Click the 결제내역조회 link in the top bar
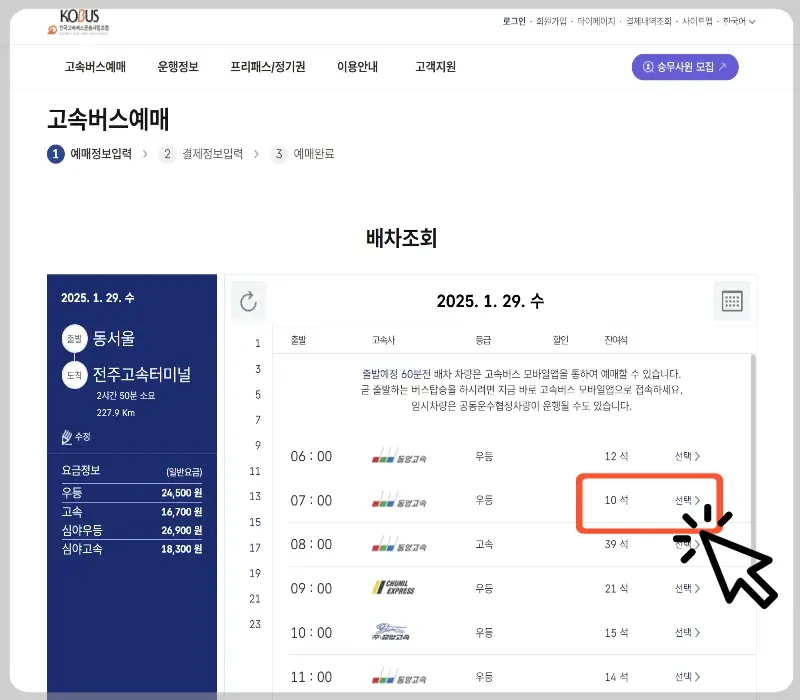 (652, 20)
